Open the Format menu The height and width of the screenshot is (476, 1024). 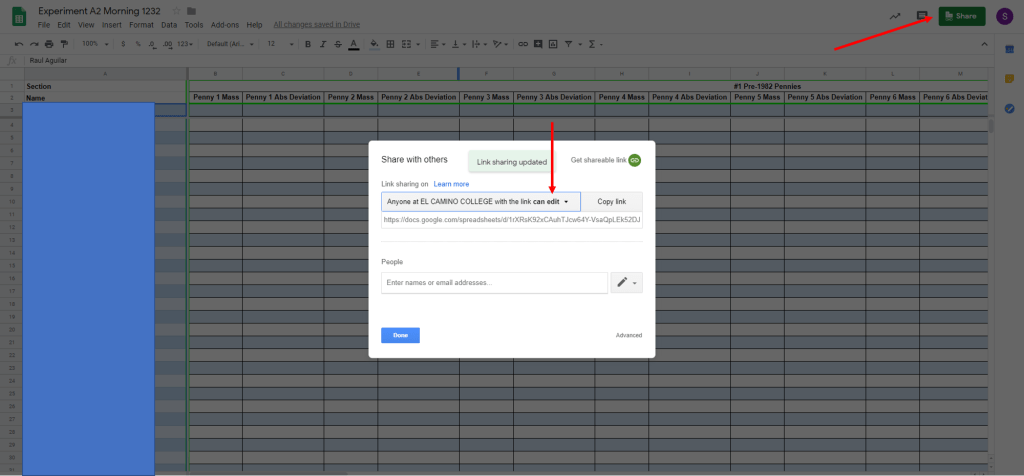pyautogui.click(x=141, y=24)
